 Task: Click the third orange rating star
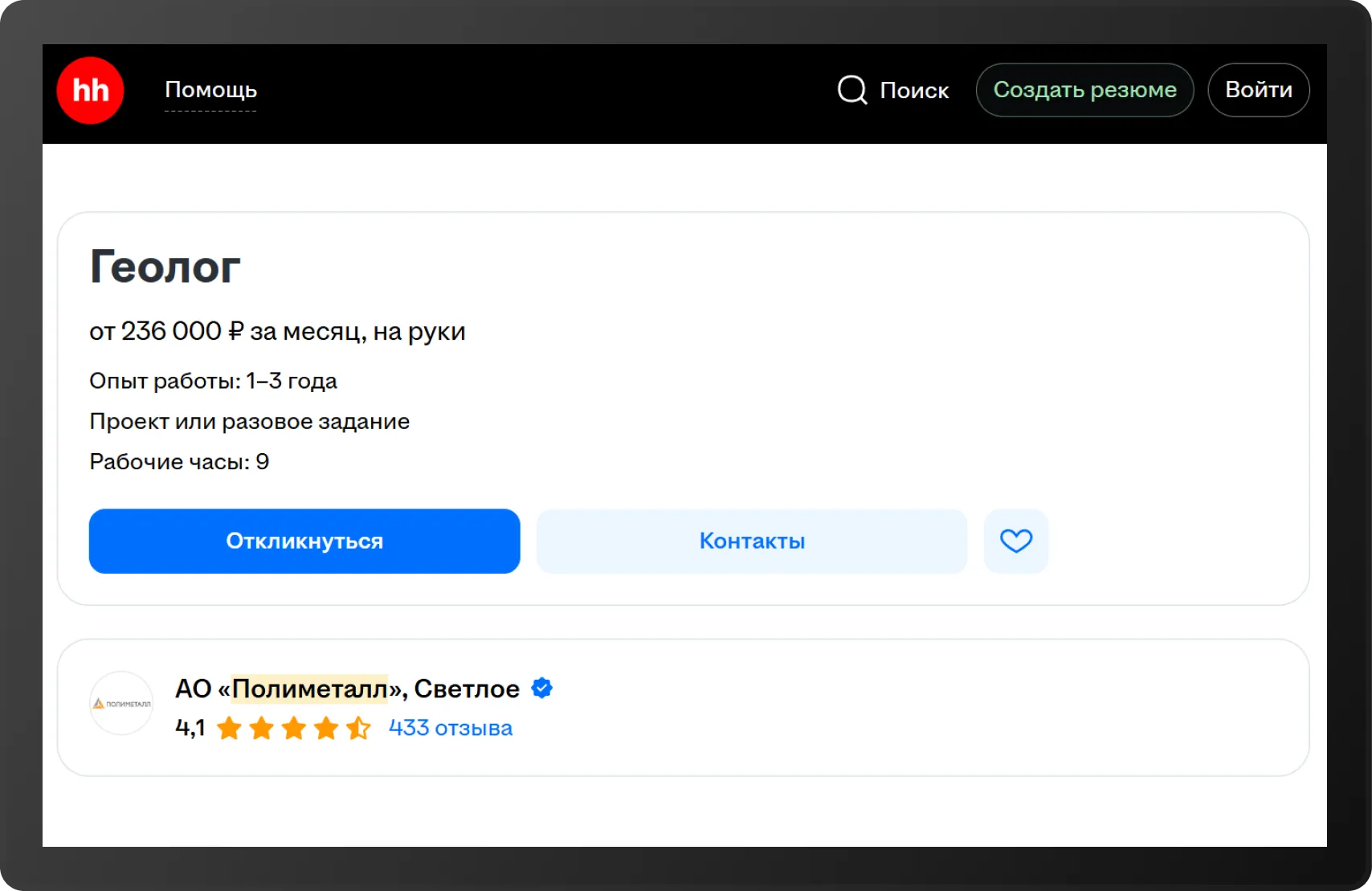[294, 728]
